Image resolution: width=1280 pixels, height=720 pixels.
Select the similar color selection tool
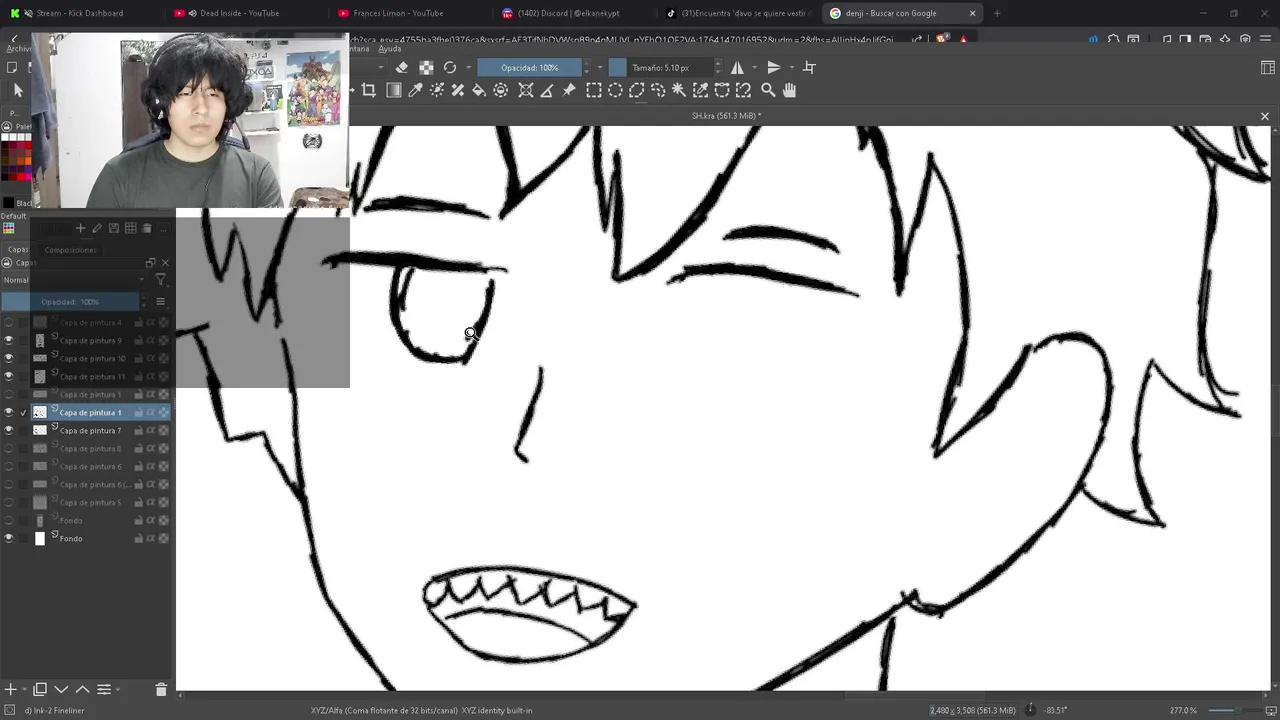700,90
